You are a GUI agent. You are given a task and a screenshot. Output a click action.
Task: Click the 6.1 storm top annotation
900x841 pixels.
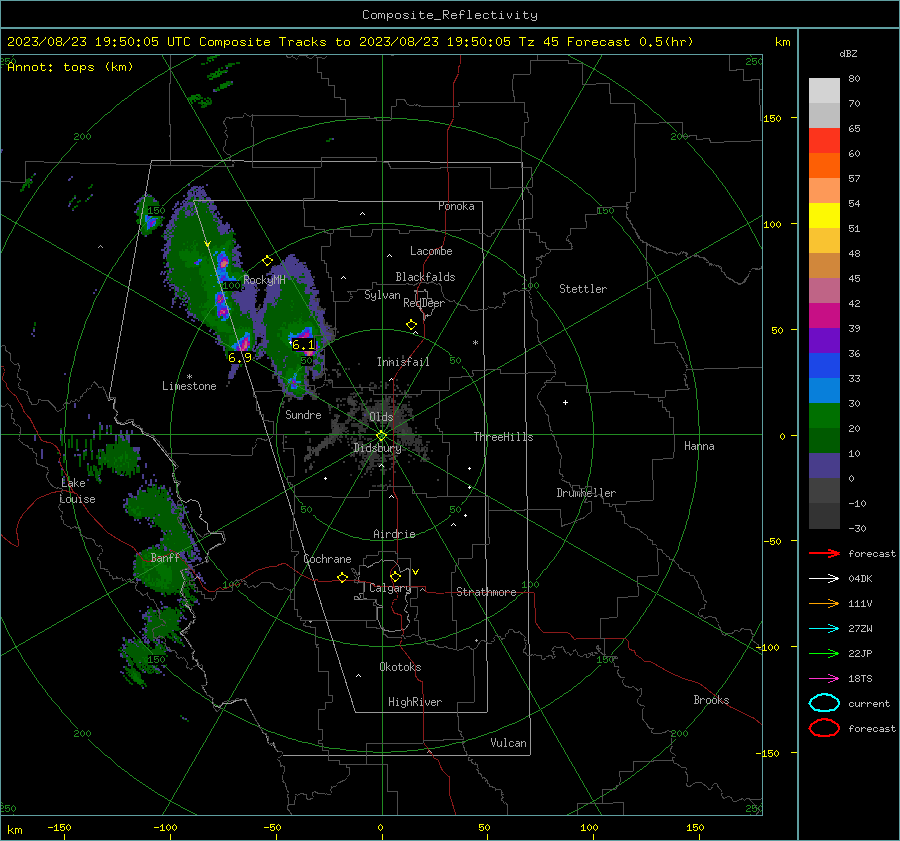pyautogui.click(x=304, y=345)
